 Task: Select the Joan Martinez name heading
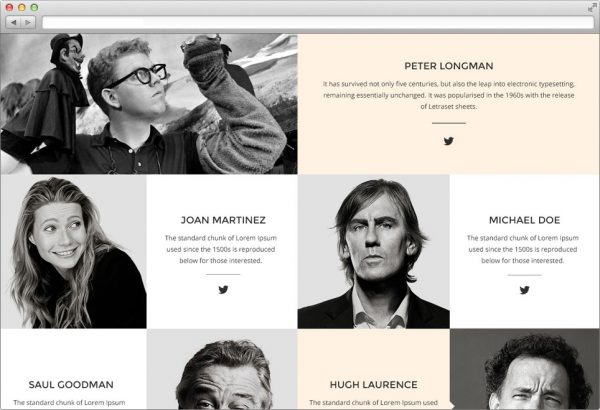click(223, 220)
